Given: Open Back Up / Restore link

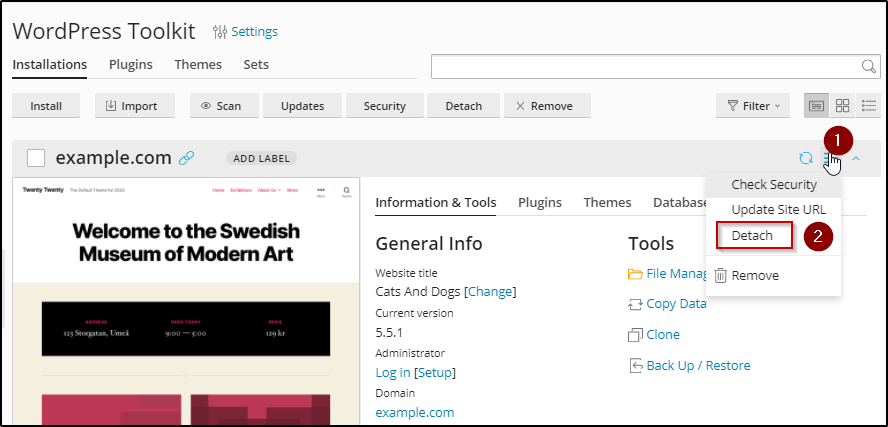Looking at the screenshot, I should point(698,365).
